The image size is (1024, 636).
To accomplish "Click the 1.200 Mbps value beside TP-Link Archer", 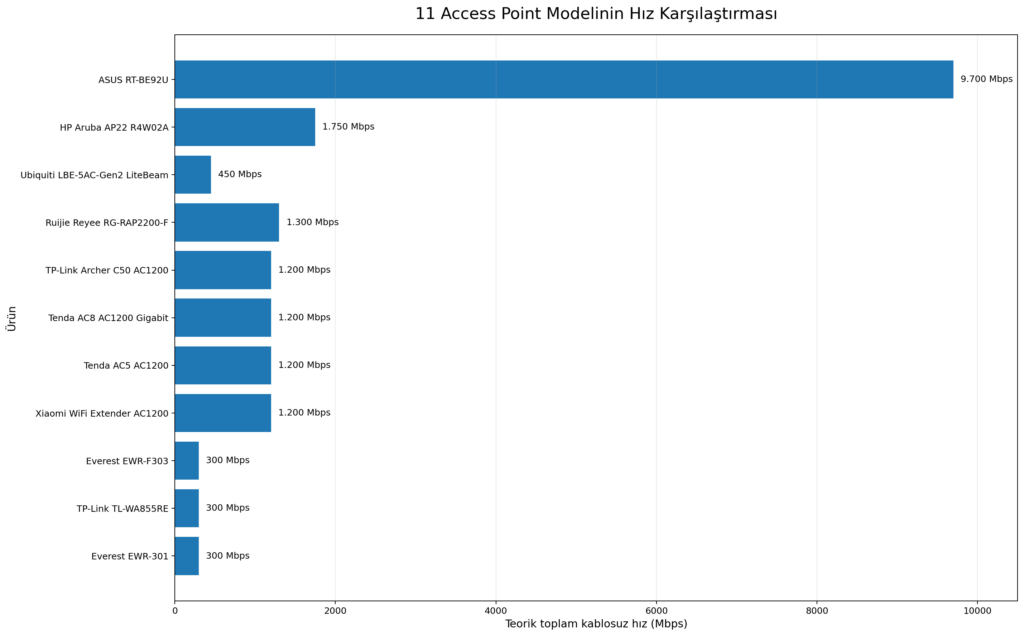I will tap(304, 270).
